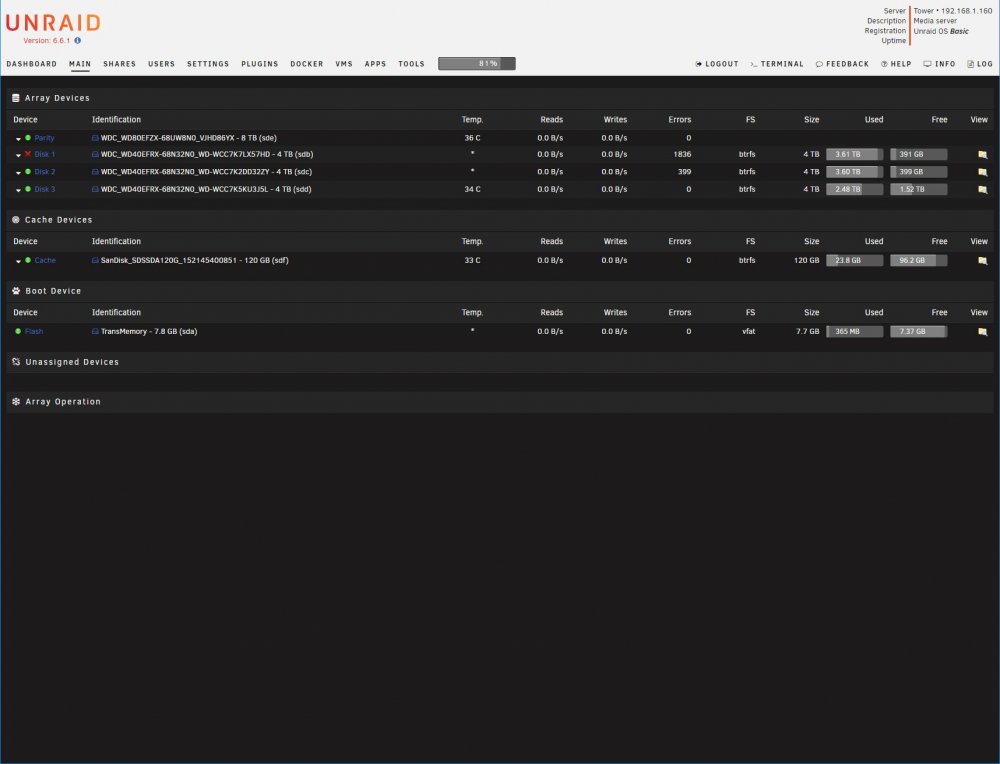Open the Disk 3 device link
Screen dimensions: 1000x764
(x=45, y=189)
